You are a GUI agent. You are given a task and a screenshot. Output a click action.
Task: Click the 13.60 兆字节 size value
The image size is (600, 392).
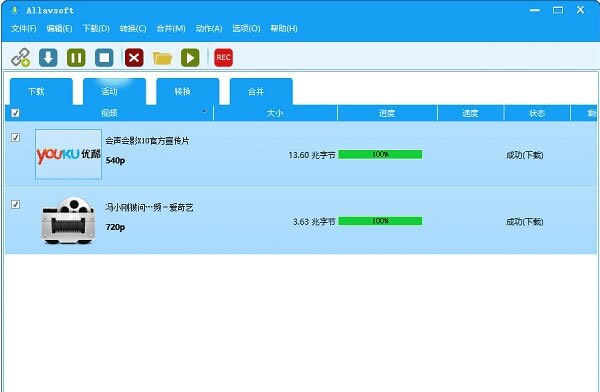[312, 155]
